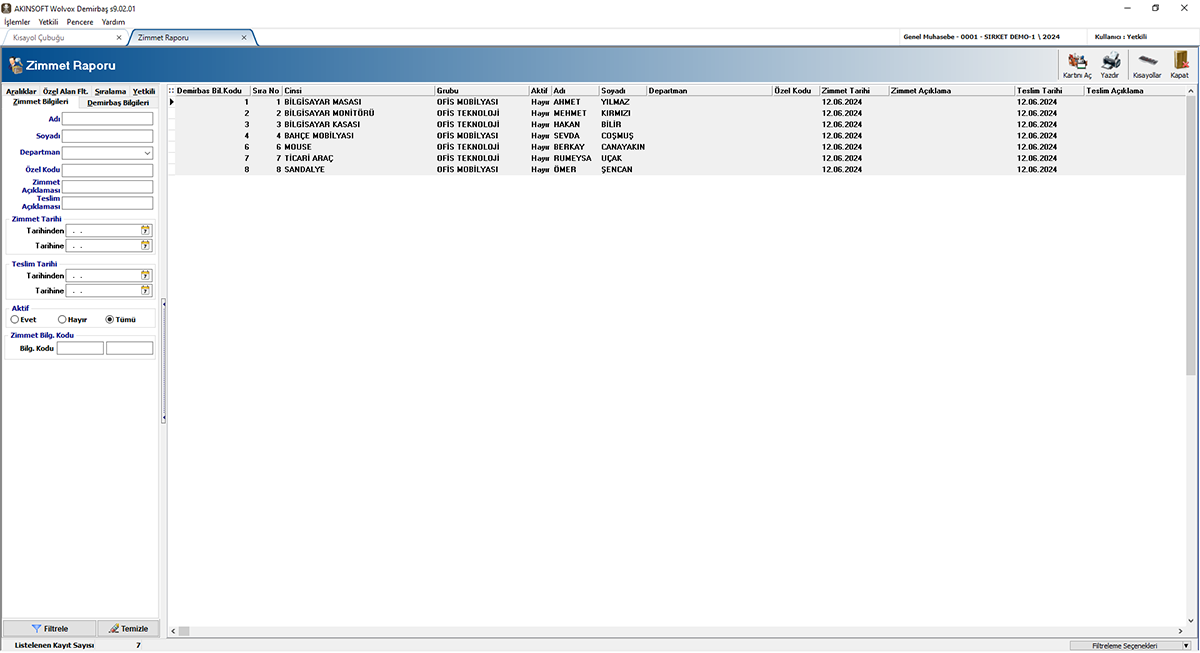Open calendar for Teslim Tarihi Tarihine

click(146, 291)
